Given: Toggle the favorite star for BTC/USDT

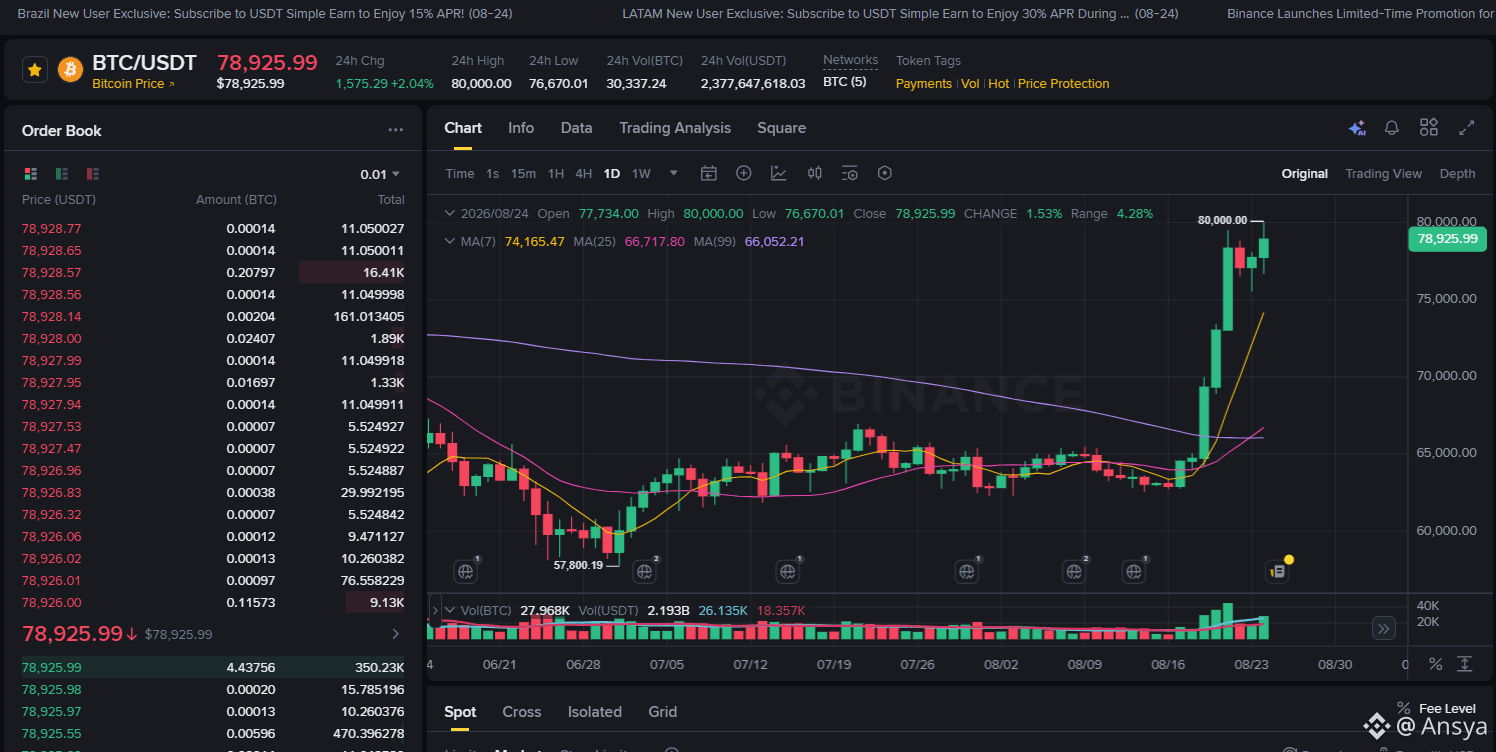Looking at the screenshot, I should [35, 70].
